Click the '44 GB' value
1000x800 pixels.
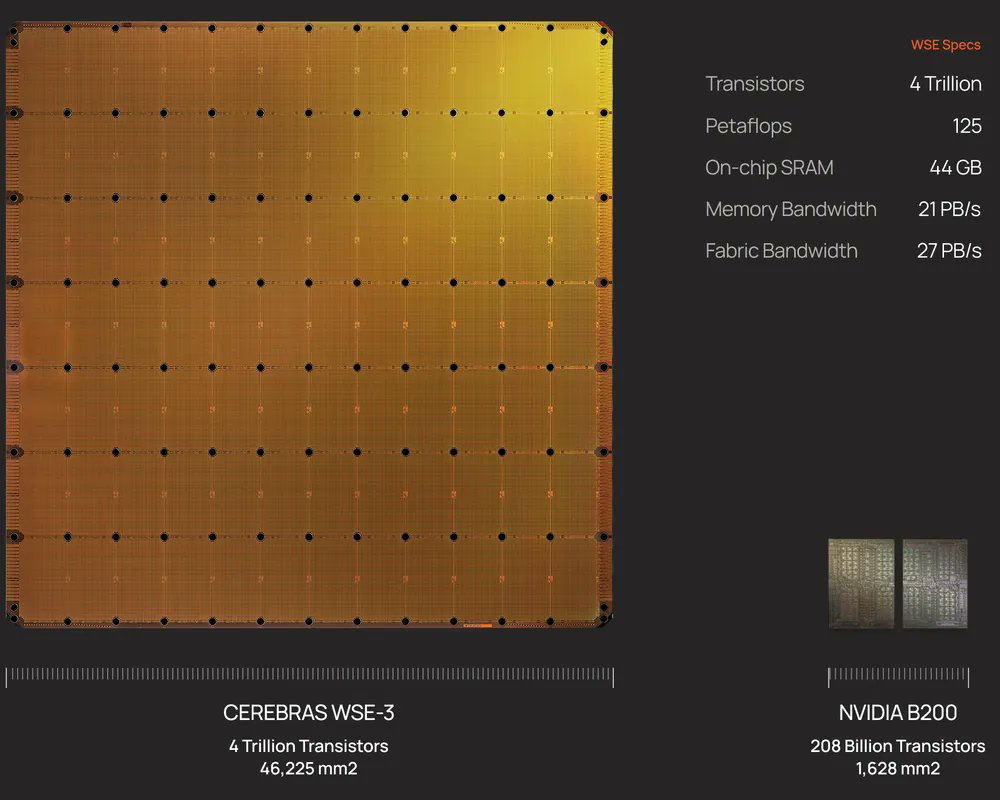point(955,167)
